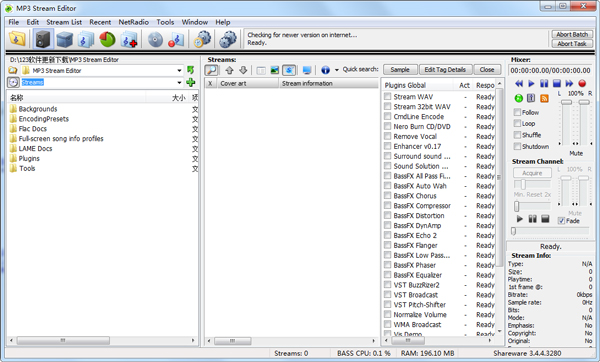Click the green plus icon beside Streams field

click(x=191, y=82)
